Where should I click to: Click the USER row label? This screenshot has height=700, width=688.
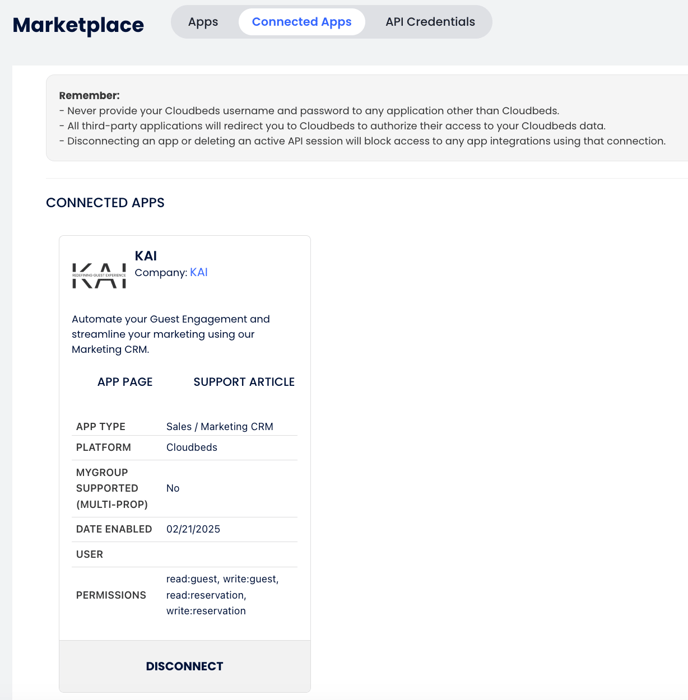click(90, 554)
